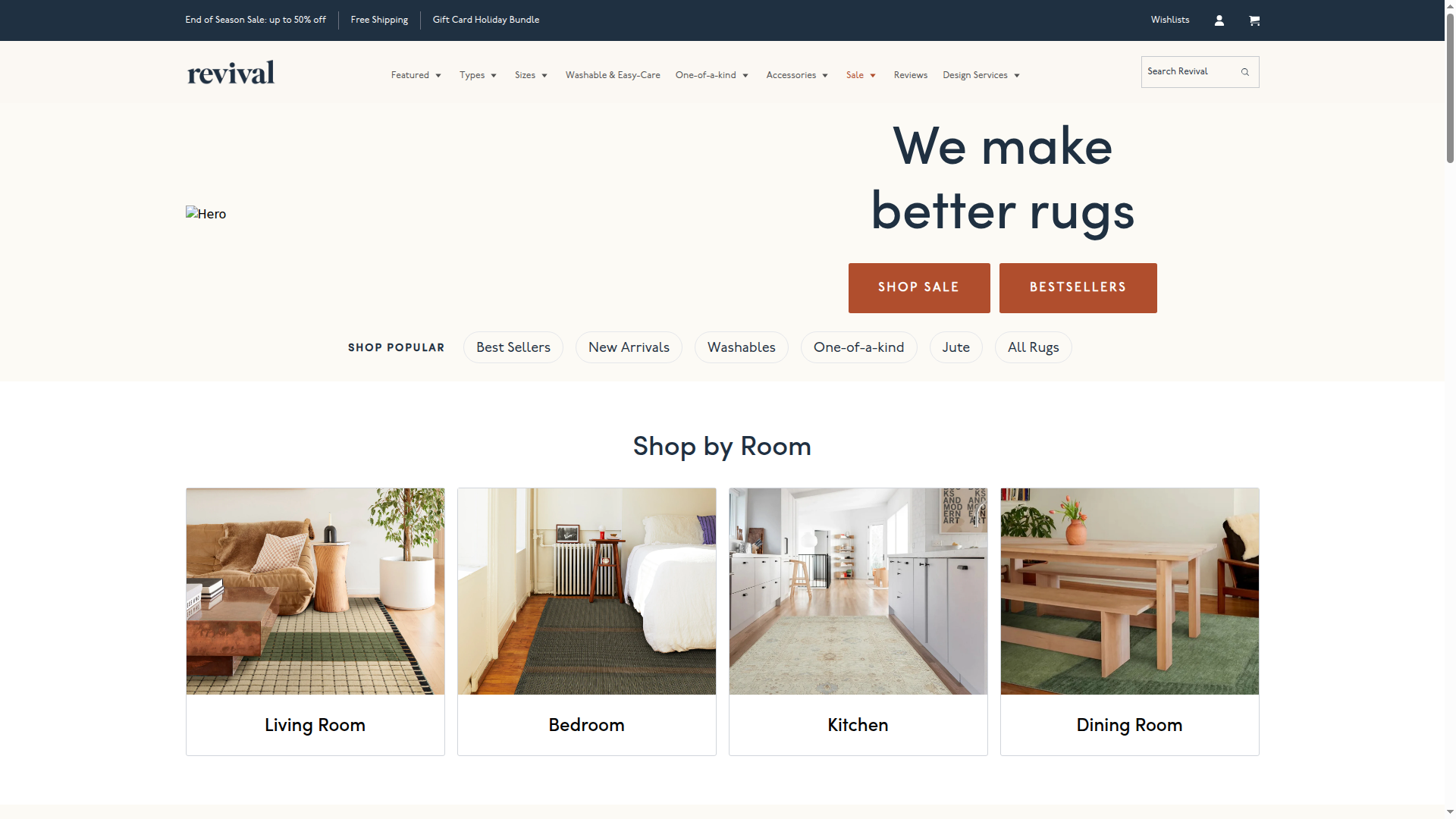This screenshot has height=819, width=1456.
Task: Select Washable & Easy-Care in navigation
Action: tap(612, 75)
